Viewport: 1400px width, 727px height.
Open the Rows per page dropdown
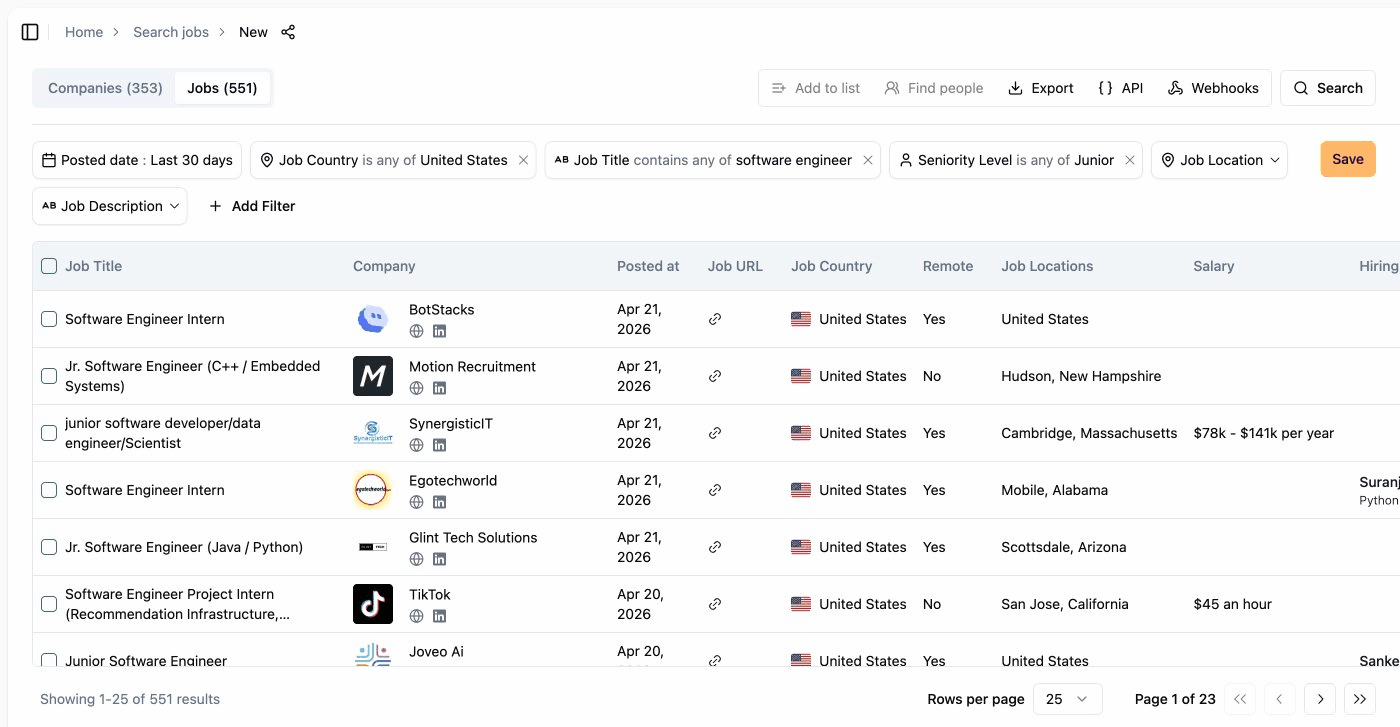tap(1067, 699)
